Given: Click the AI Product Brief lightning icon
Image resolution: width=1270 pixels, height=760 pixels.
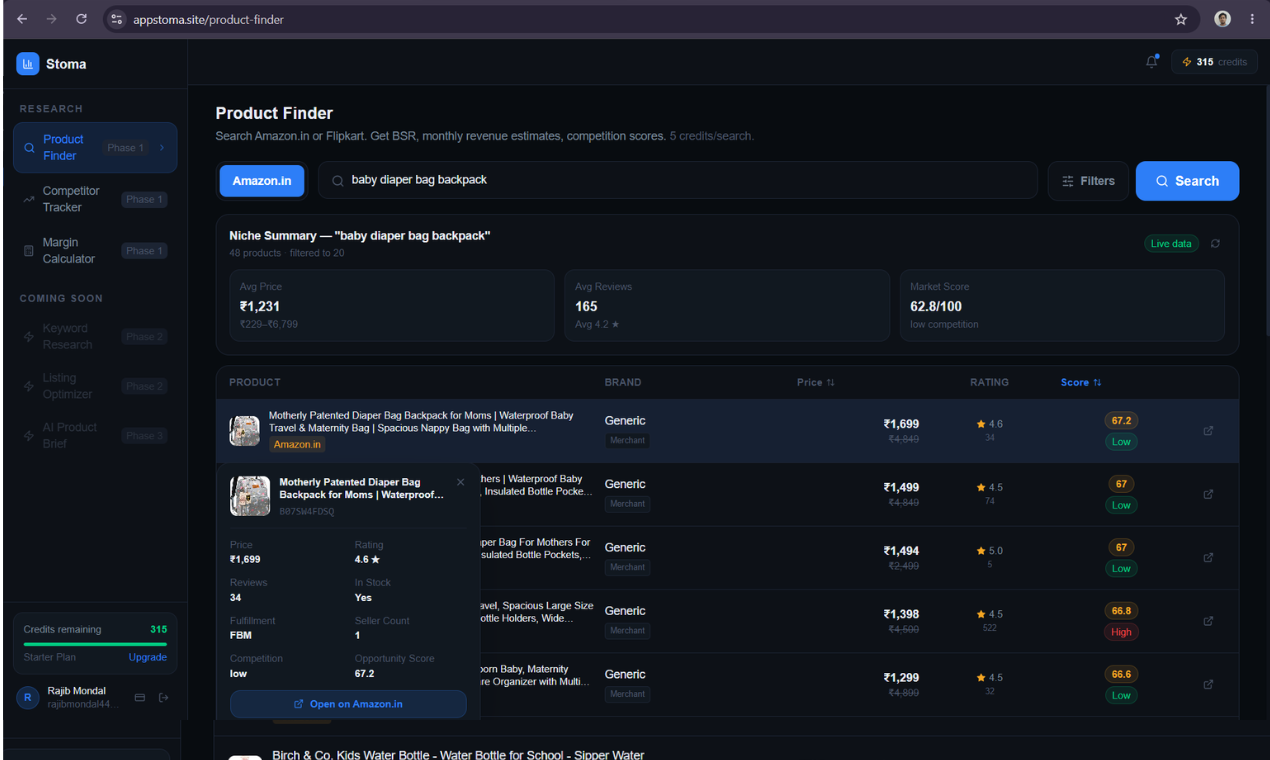Looking at the screenshot, I should tap(29, 436).
